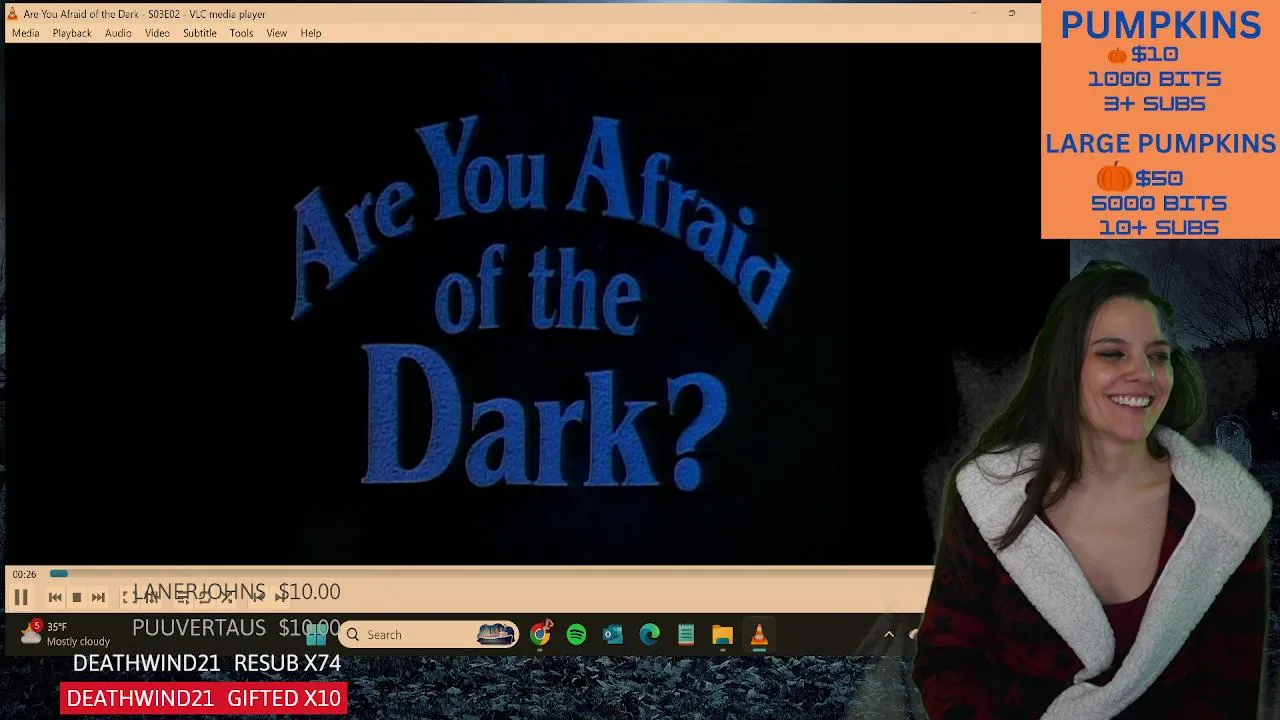Open the Tools menu
Screen dimensions: 1280x720
(x=241, y=33)
